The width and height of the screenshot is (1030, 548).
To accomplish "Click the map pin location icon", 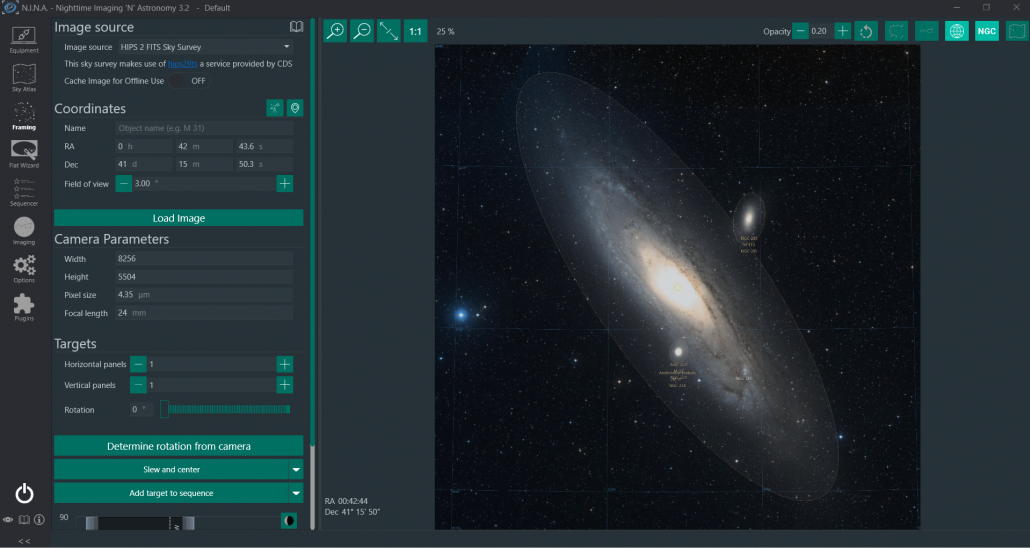I will (295, 108).
